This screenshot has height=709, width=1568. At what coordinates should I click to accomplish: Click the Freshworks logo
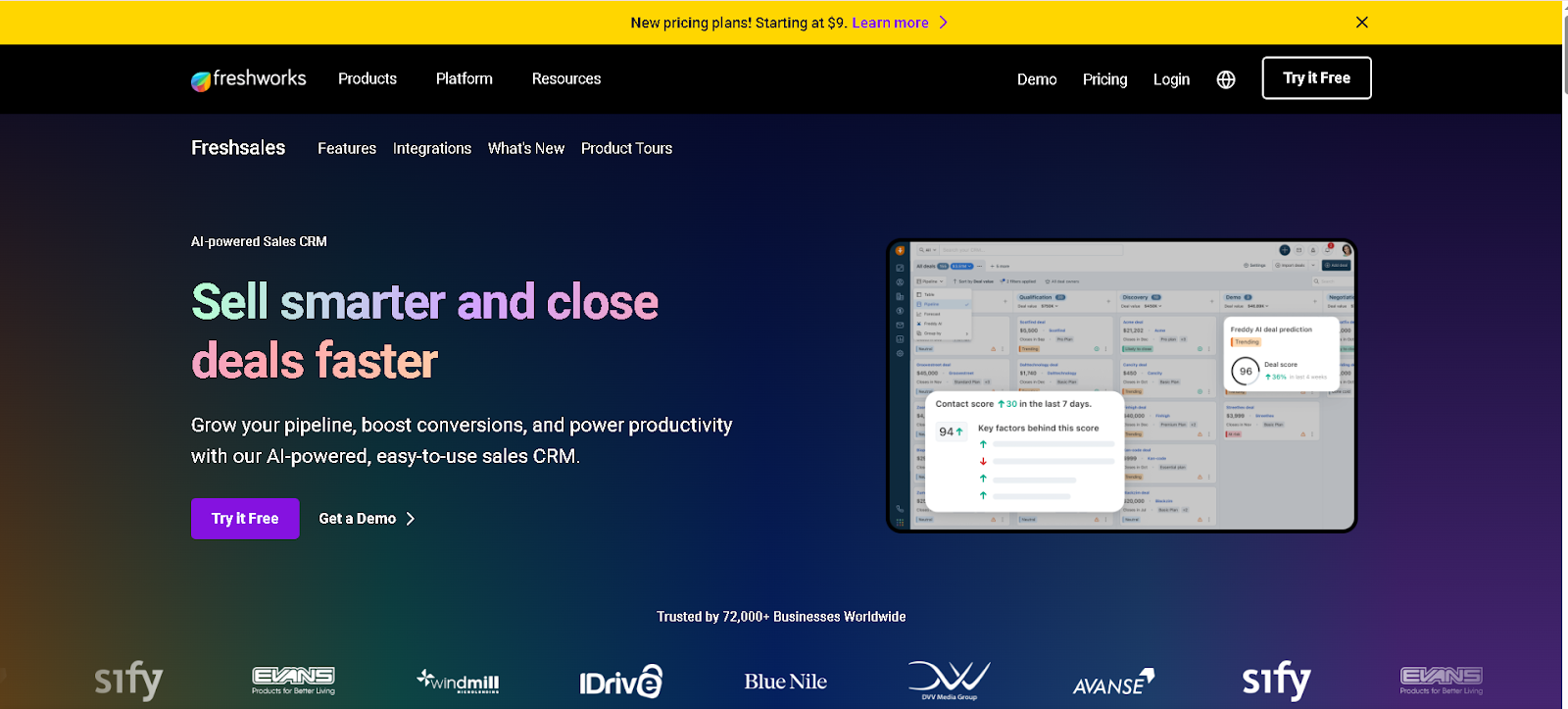click(248, 79)
